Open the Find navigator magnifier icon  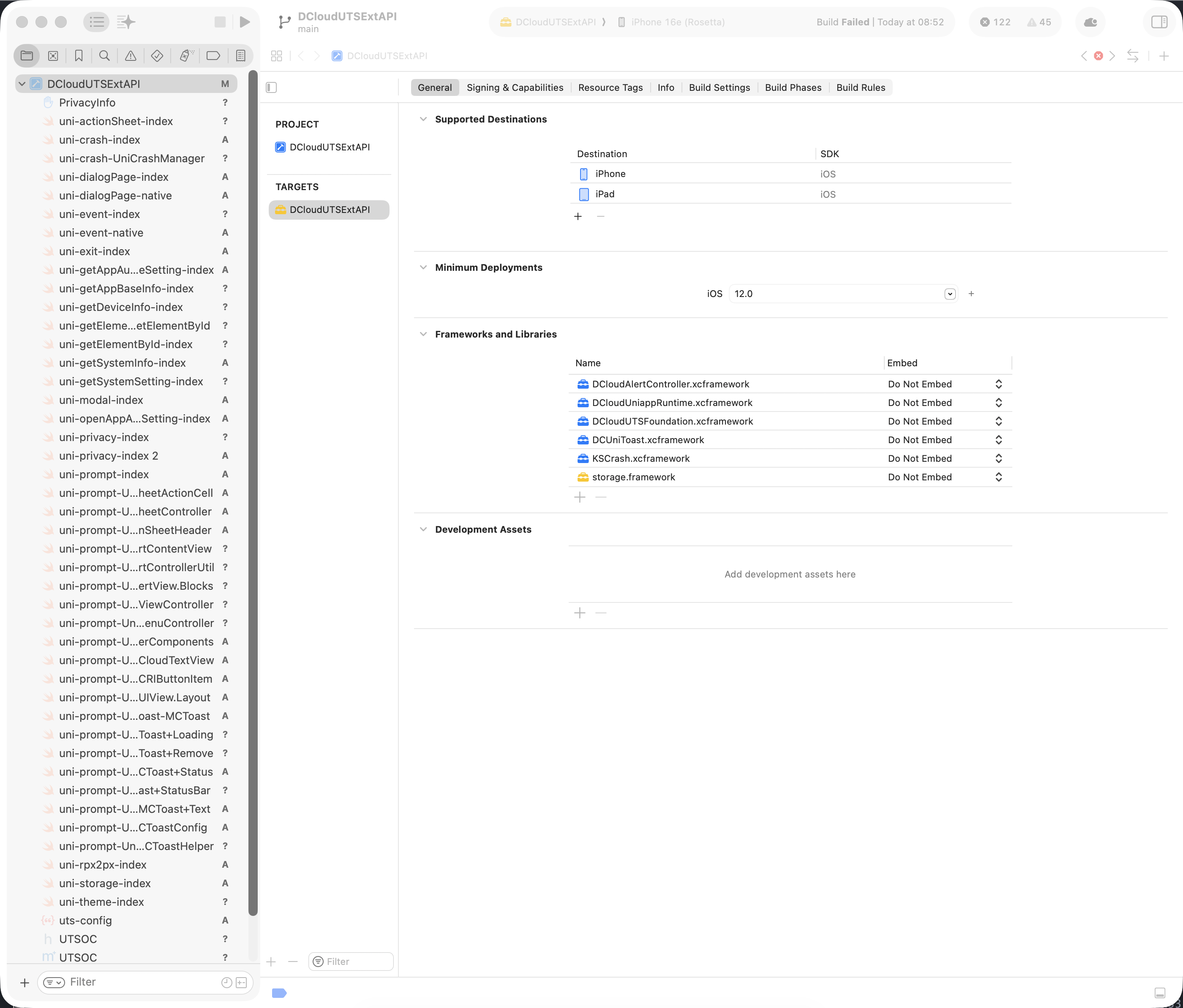(104, 55)
